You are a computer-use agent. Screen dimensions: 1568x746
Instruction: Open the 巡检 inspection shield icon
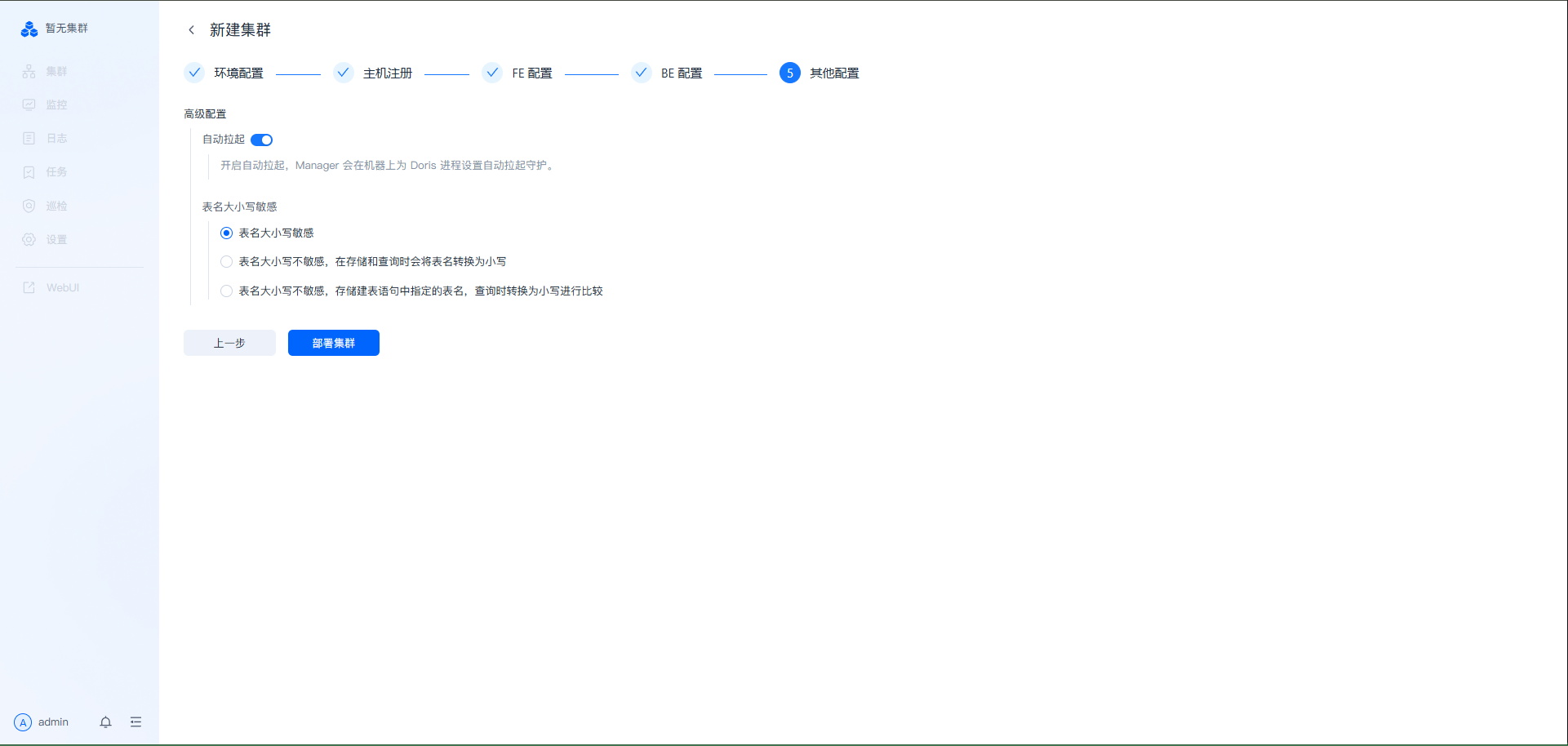tap(29, 206)
